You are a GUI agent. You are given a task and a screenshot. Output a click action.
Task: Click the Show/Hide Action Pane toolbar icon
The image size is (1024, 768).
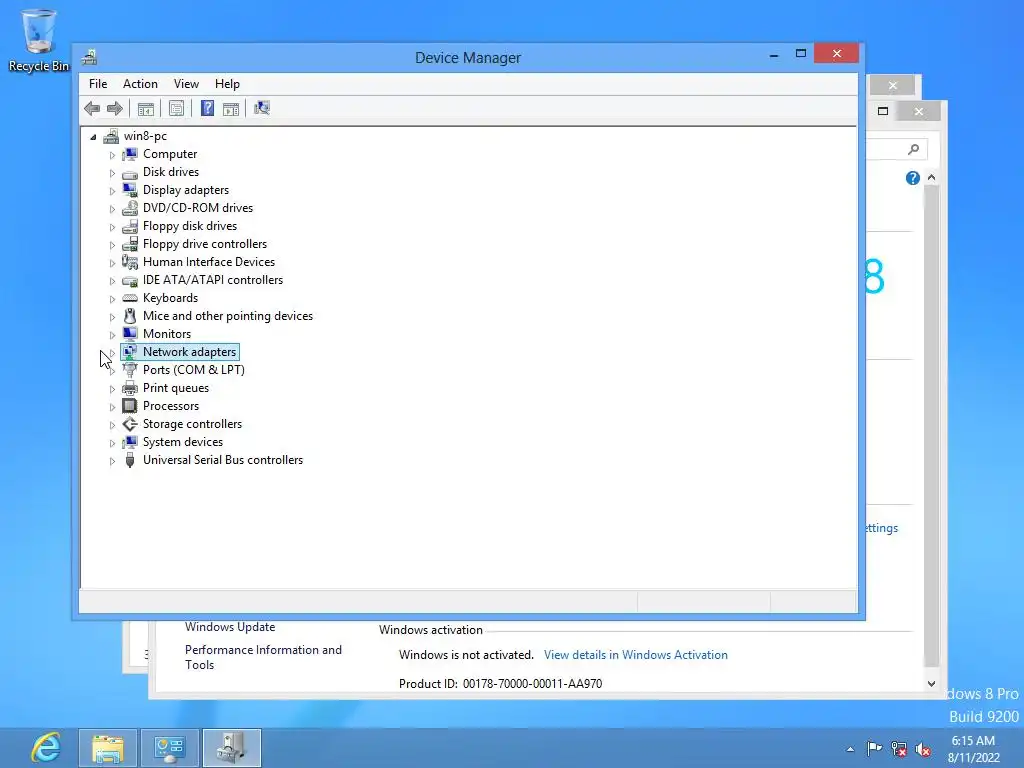[x=231, y=108]
